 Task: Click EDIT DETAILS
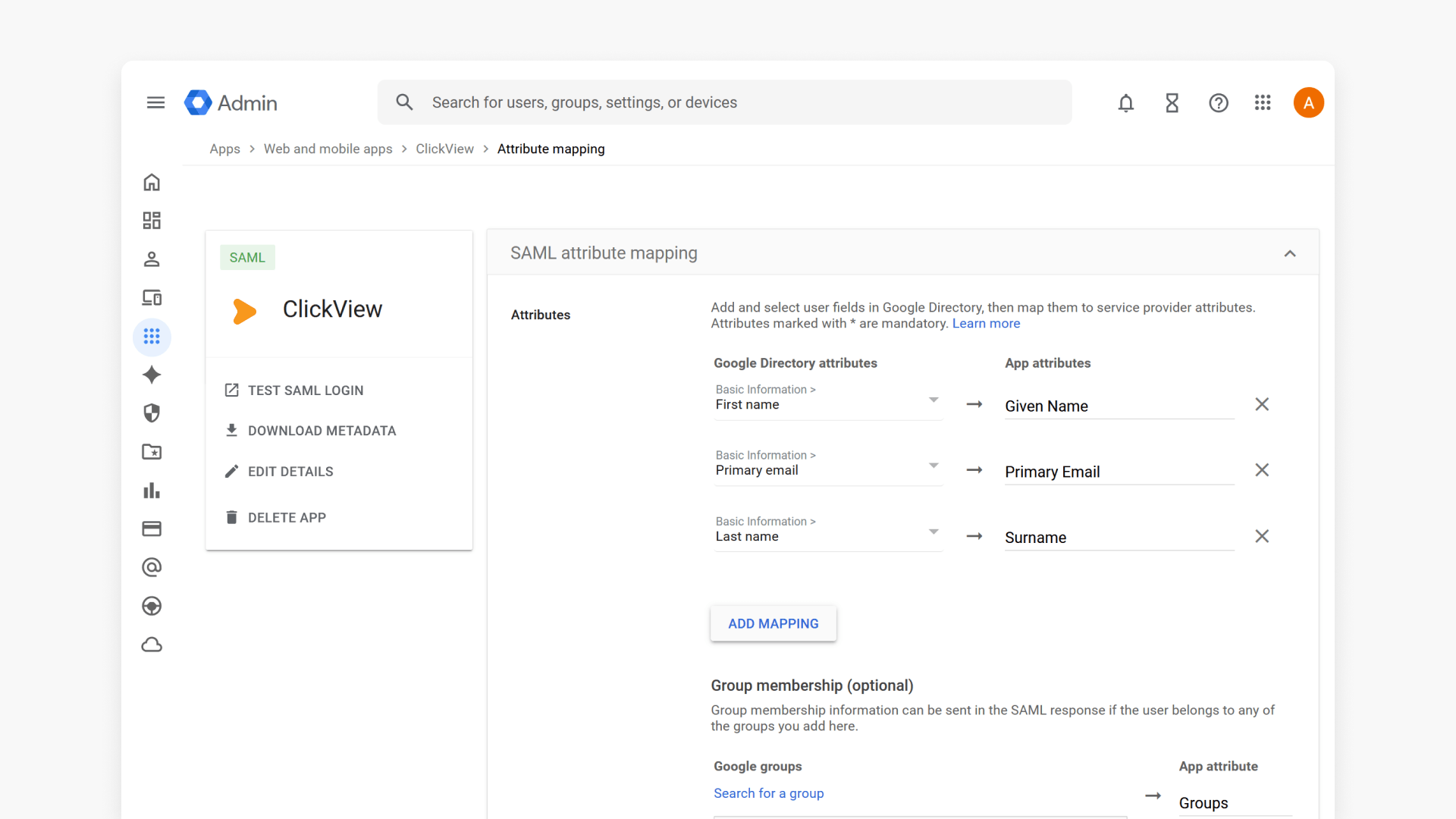click(279, 472)
